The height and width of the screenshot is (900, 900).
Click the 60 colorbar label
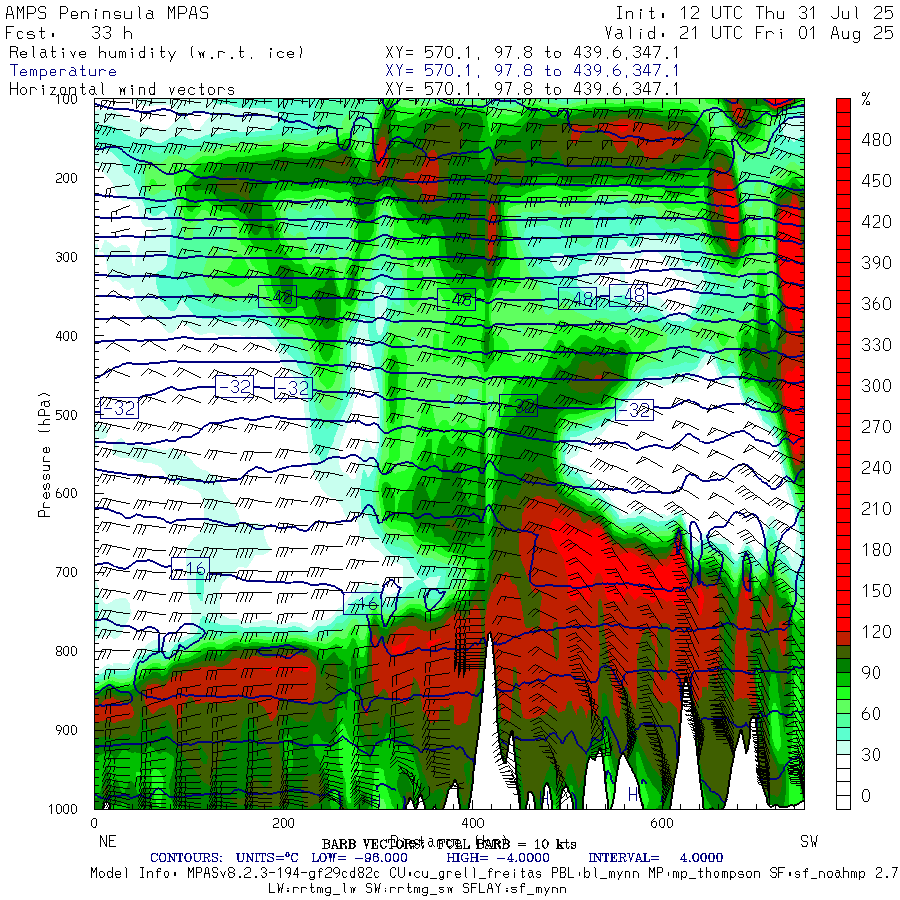(x=871, y=713)
